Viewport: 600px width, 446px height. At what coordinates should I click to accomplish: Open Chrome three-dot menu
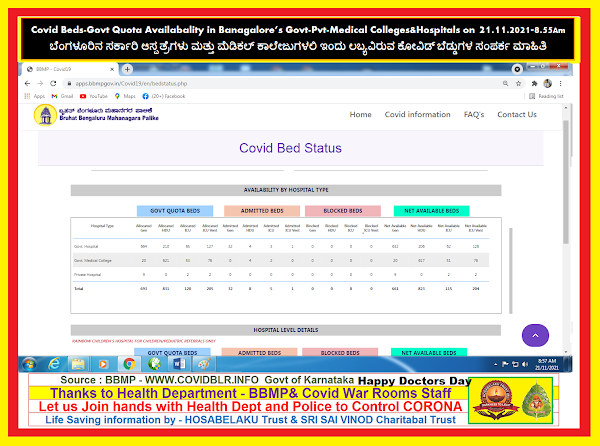pyautogui.click(x=560, y=83)
